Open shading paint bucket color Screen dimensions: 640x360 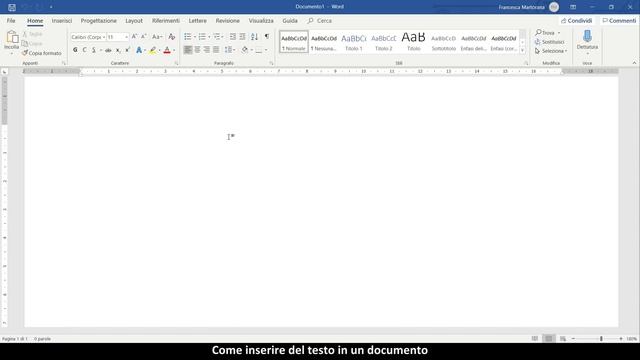[244, 50]
